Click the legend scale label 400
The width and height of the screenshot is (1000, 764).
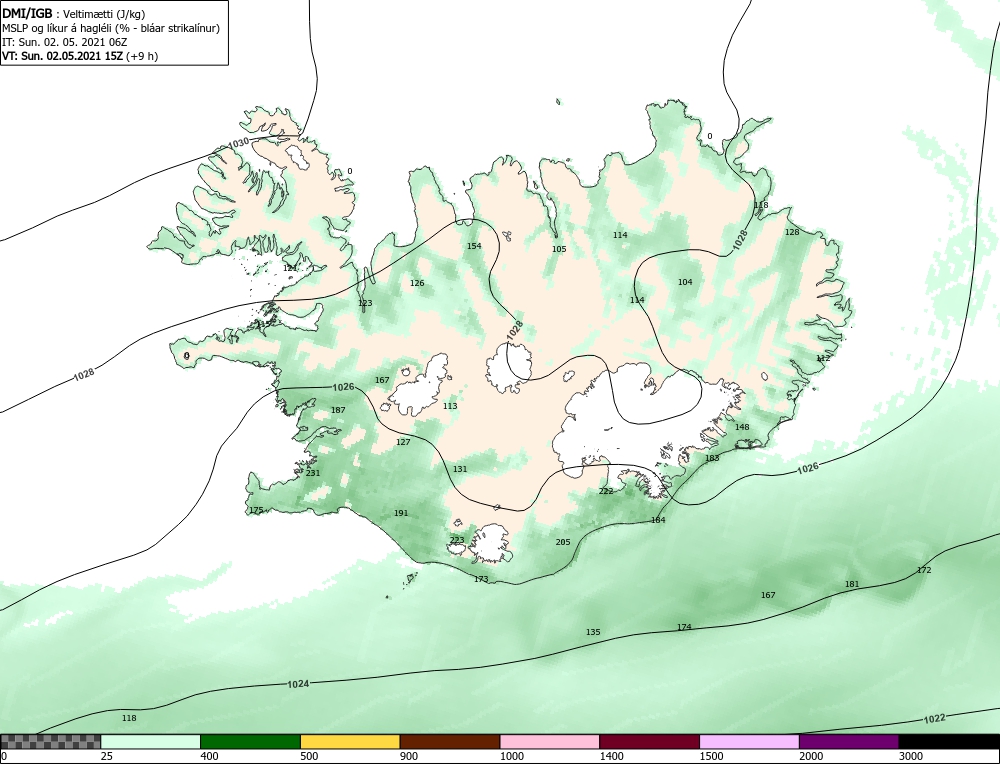tap(209, 756)
